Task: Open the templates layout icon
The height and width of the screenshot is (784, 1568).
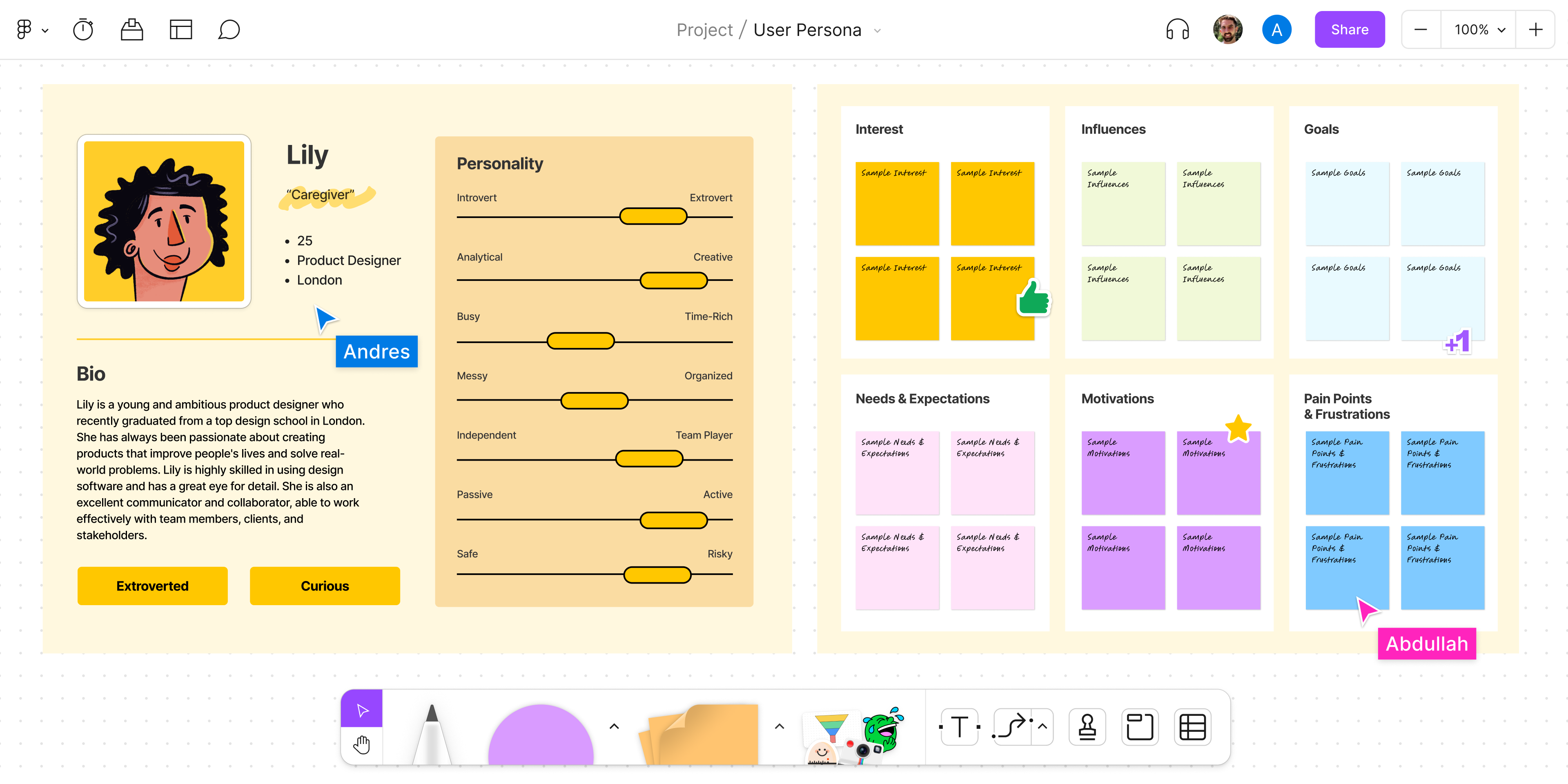Action: tap(180, 29)
